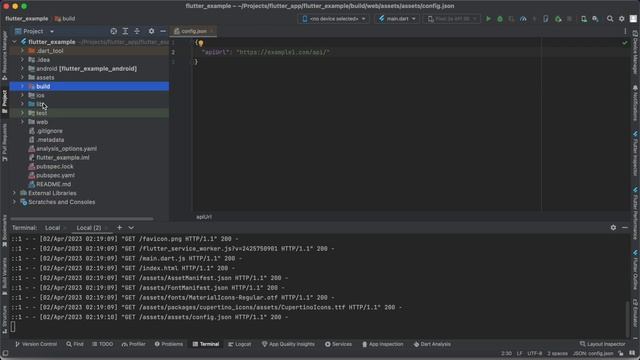Open the Problems tool tab
The image size is (640, 360).
[169, 344]
